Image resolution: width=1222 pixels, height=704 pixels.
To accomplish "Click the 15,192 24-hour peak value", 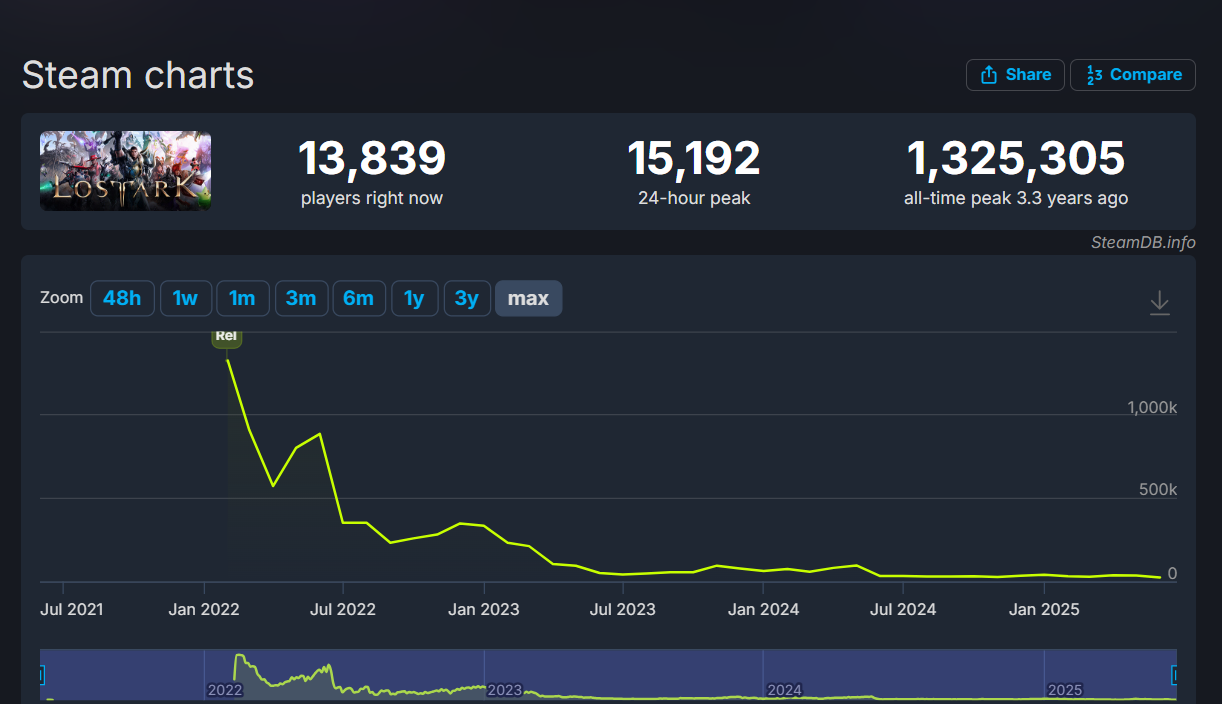I will coord(694,158).
